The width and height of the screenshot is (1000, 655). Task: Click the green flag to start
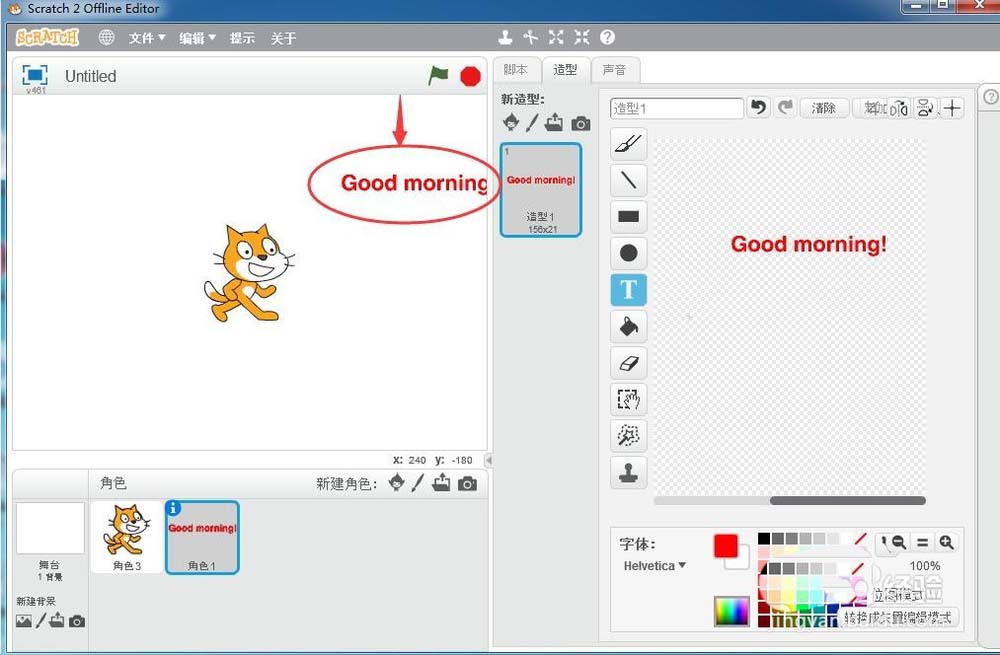(x=438, y=76)
